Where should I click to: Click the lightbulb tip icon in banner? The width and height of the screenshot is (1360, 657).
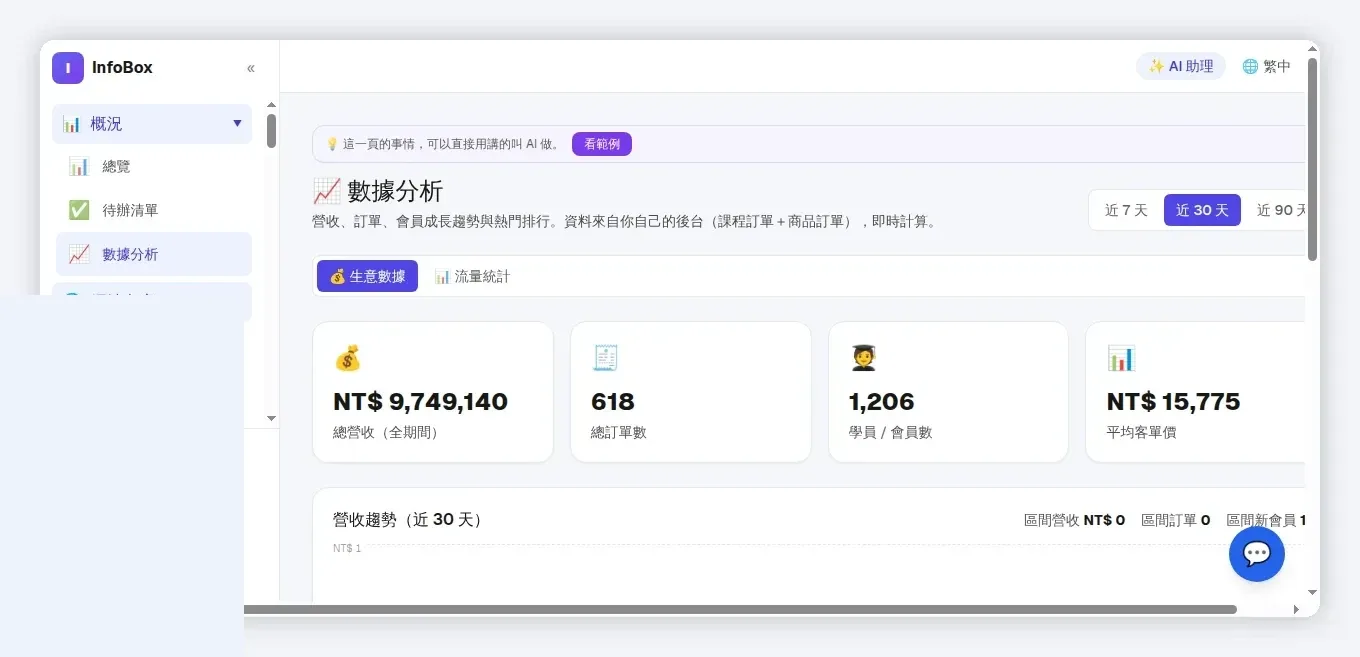pyautogui.click(x=332, y=144)
